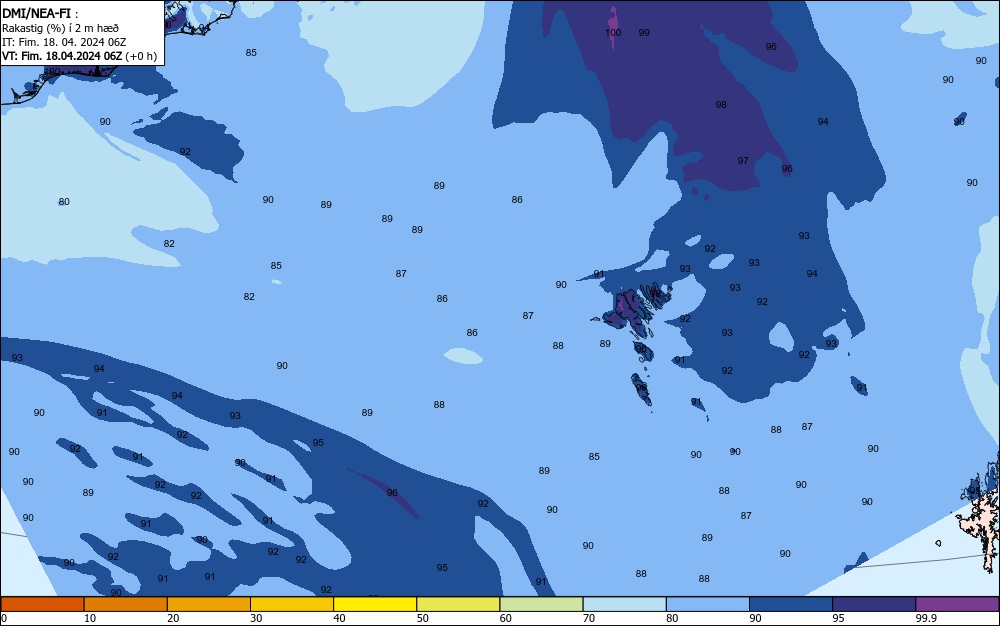Click the "DMI/NEA-FI :" title text
The width and height of the screenshot is (1000, 626).
tap(40, 14)
